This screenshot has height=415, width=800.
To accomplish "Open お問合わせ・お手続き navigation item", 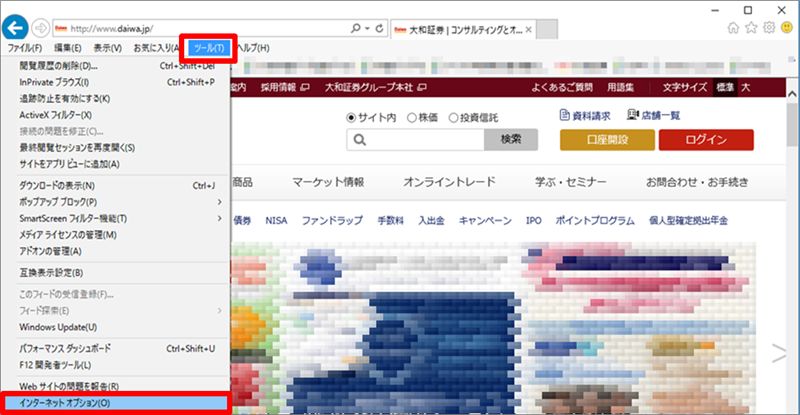I will point(697,182).
